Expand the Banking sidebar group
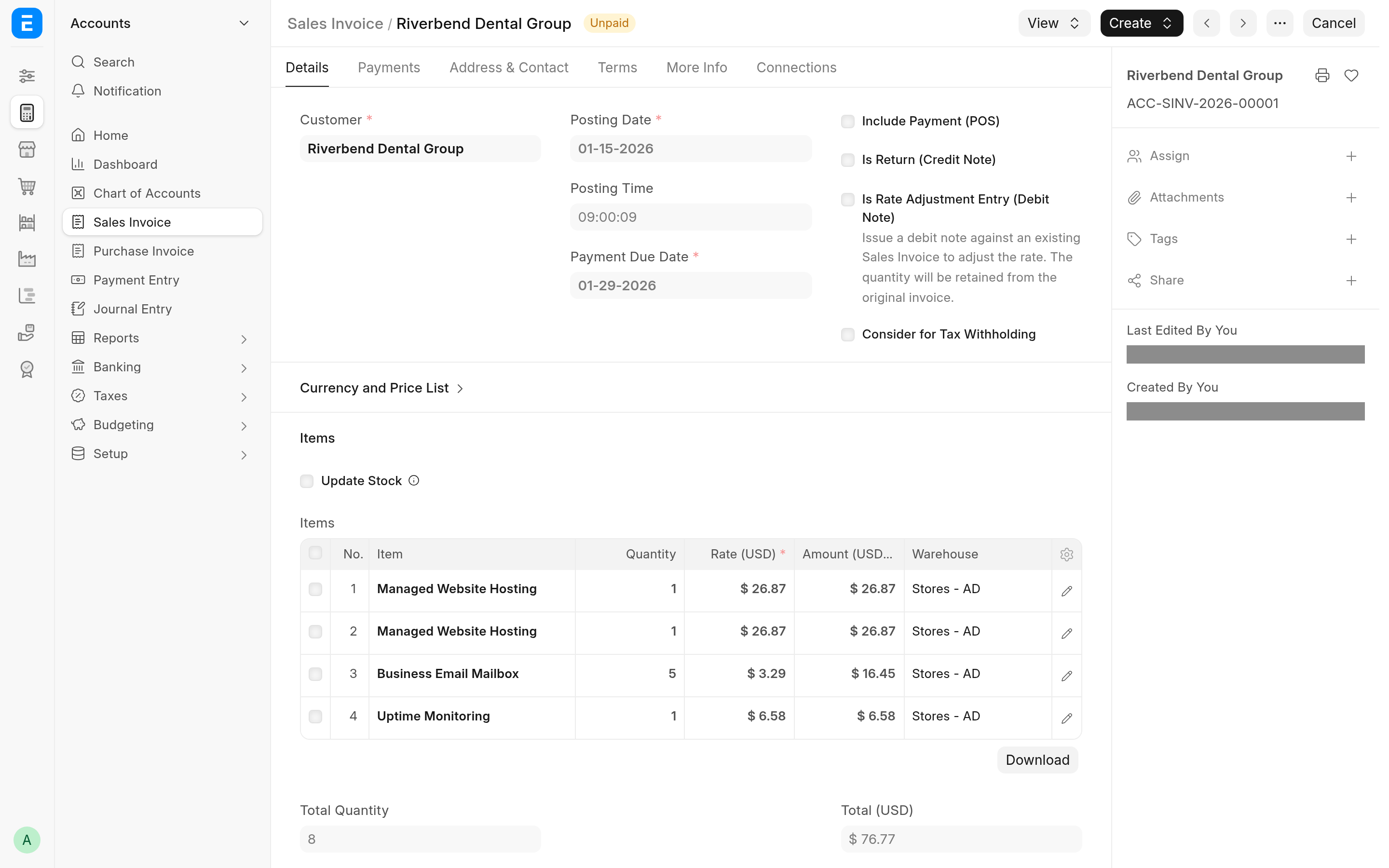 (163, 367)
